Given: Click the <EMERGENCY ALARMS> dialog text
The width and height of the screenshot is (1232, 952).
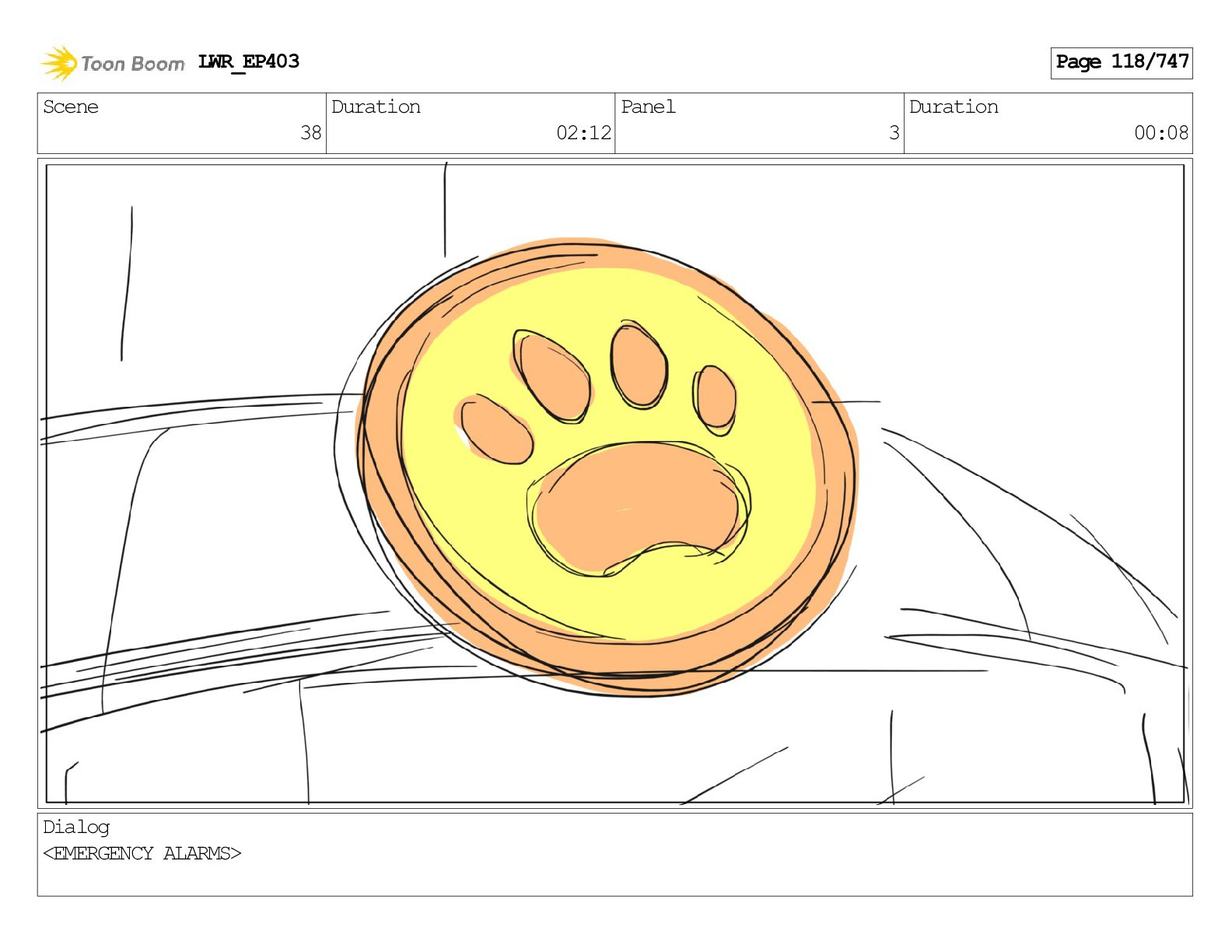Looking at the screenshot, I should (x=142, y=853).
